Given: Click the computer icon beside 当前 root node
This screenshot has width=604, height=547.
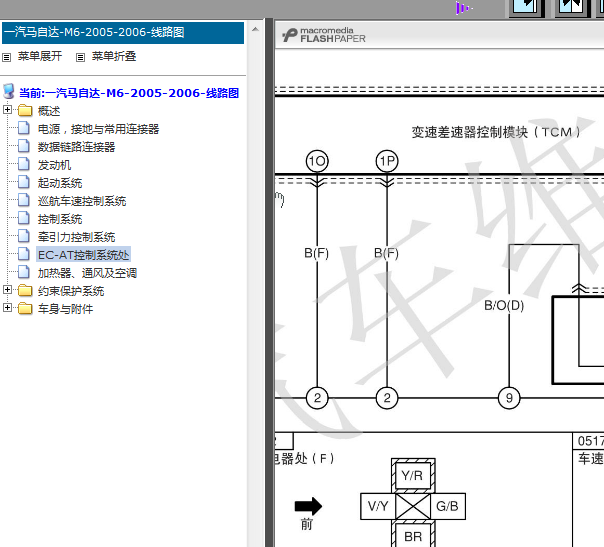Looking at the screenshot, I should 9,91.
